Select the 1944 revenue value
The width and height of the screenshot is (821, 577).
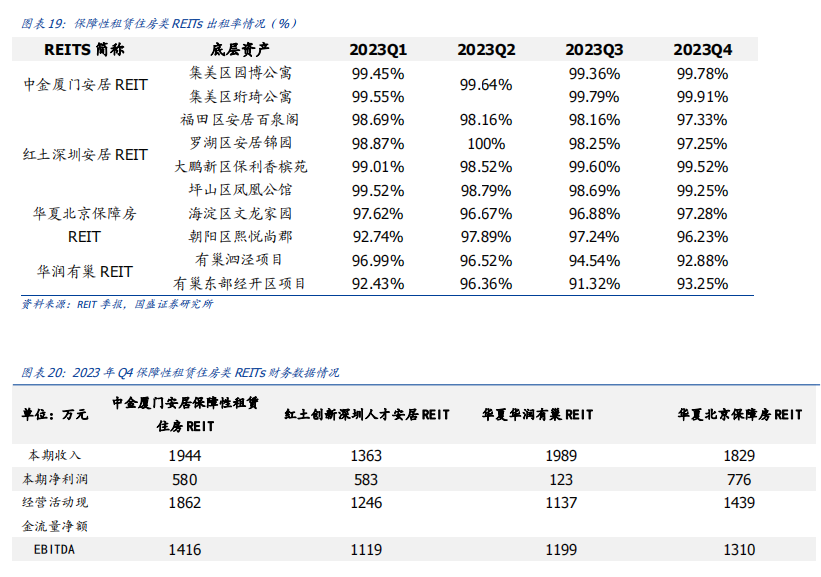185,456
